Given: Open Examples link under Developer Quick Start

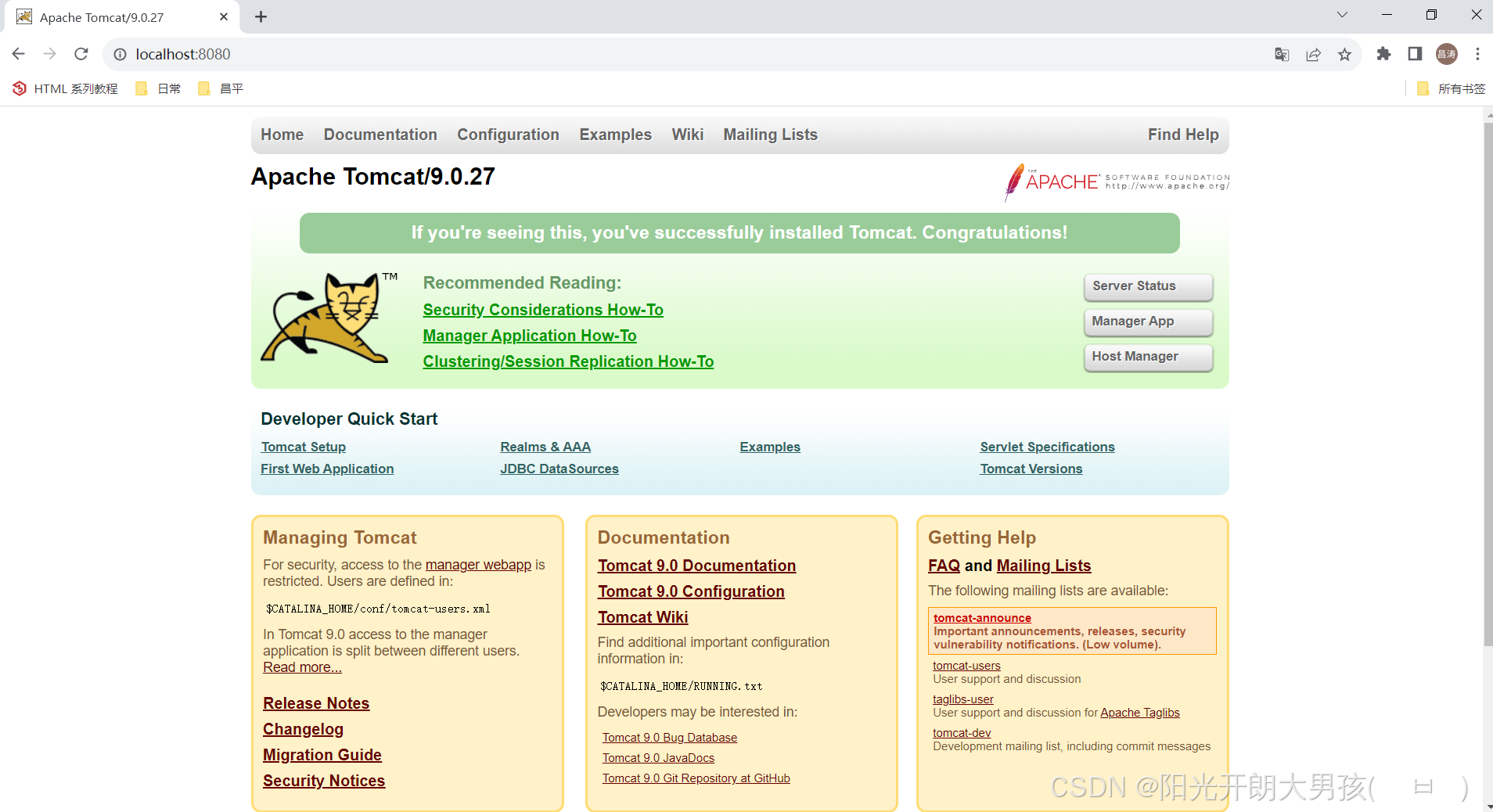Looking at the screenshot, I should pyautogui.click(x=770, y=447).
